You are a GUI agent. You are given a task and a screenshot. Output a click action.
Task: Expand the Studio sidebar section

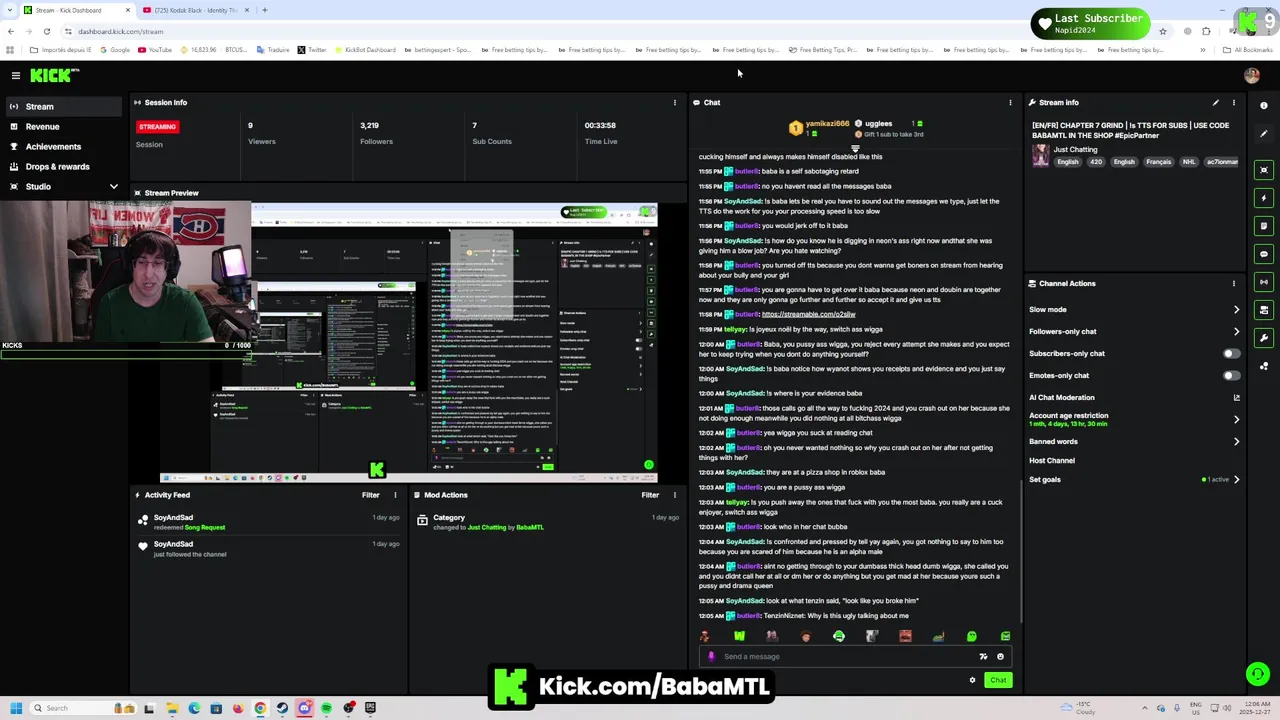[x=113, y=187]
